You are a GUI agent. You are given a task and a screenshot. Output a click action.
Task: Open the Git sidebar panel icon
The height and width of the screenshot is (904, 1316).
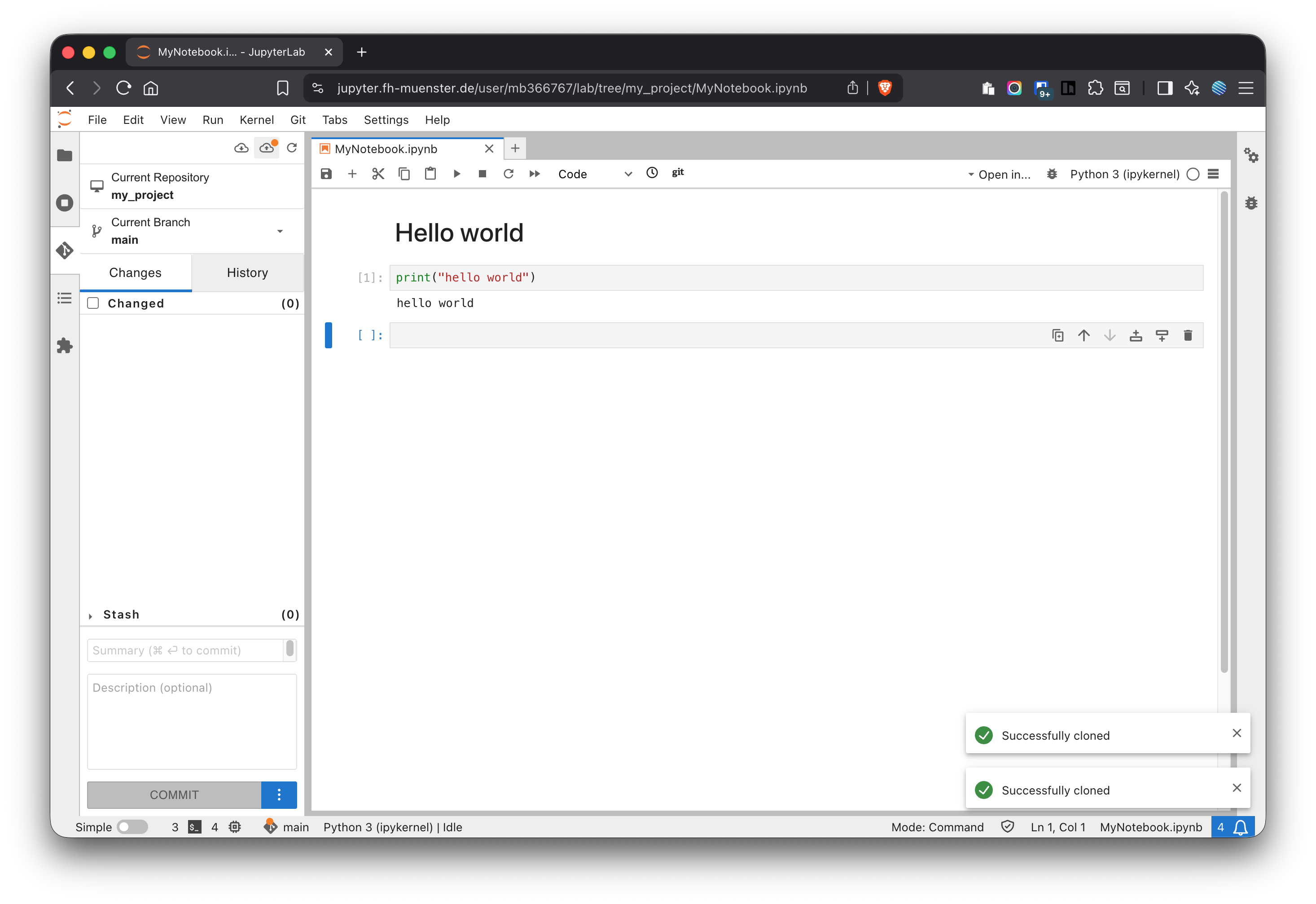[65, 250]
